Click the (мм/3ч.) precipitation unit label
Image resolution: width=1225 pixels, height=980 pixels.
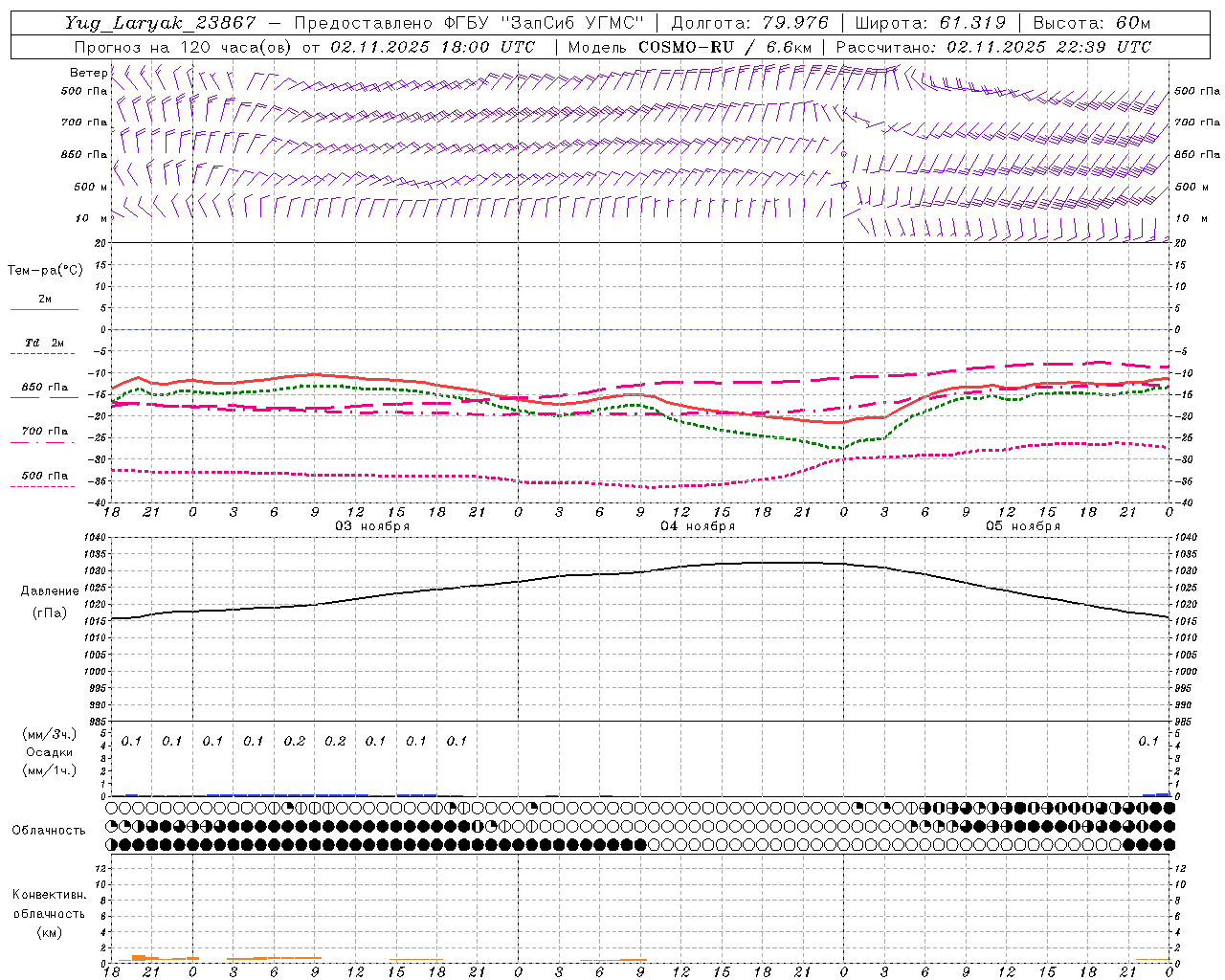tap(50, 734)
